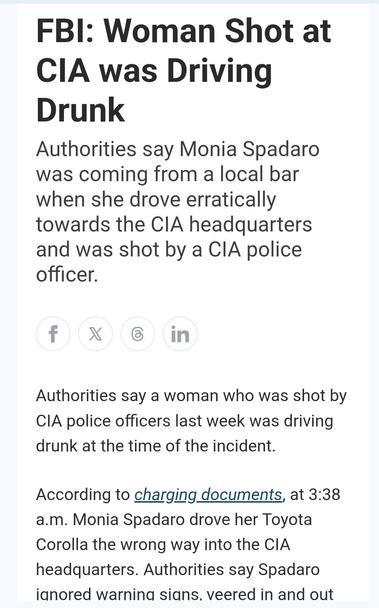Open the charging documents link
Viewport: 379px width, 608px height.
[209, 495]
